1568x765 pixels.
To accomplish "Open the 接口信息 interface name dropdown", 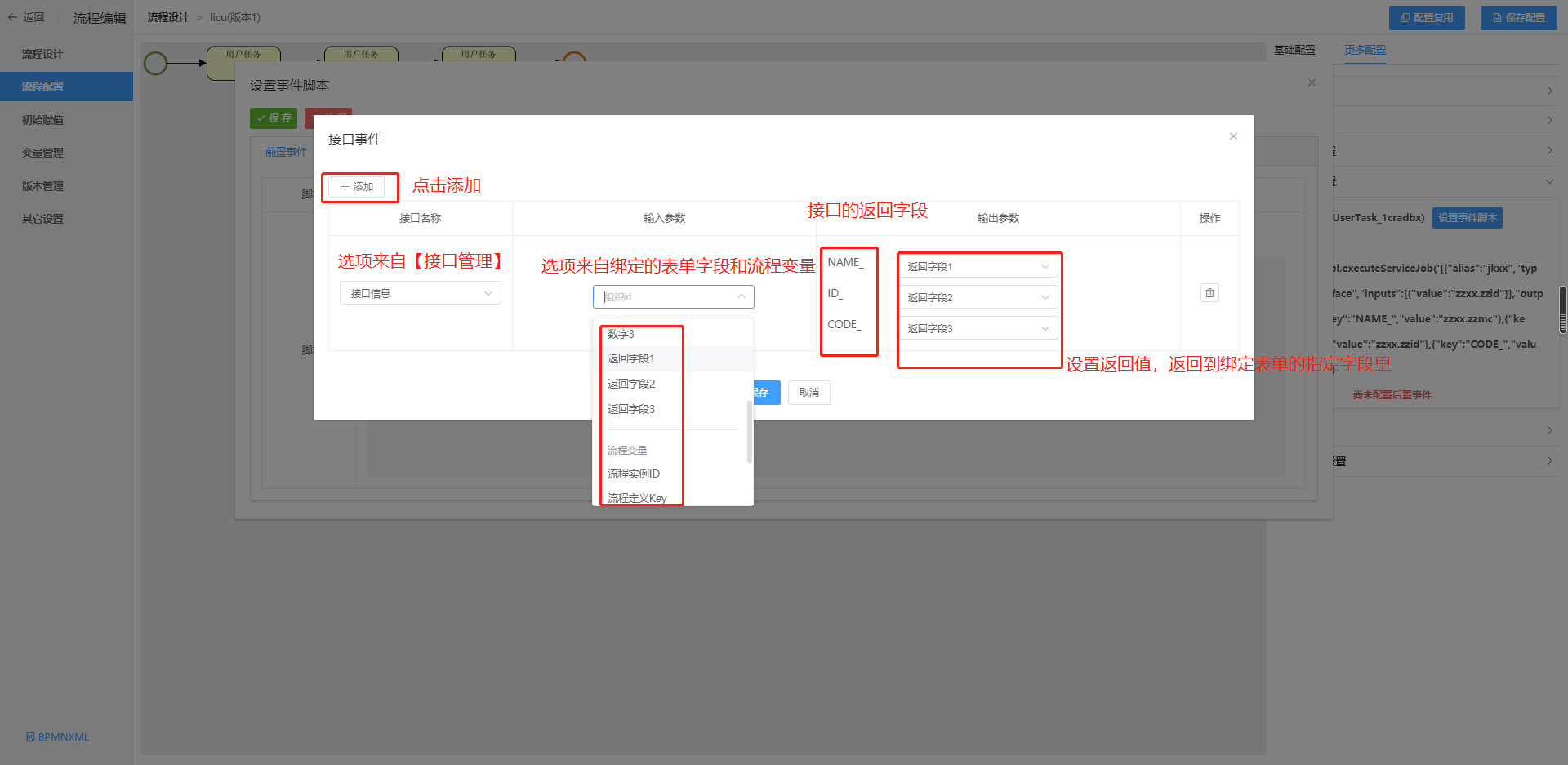I will [x=420, y=293].
